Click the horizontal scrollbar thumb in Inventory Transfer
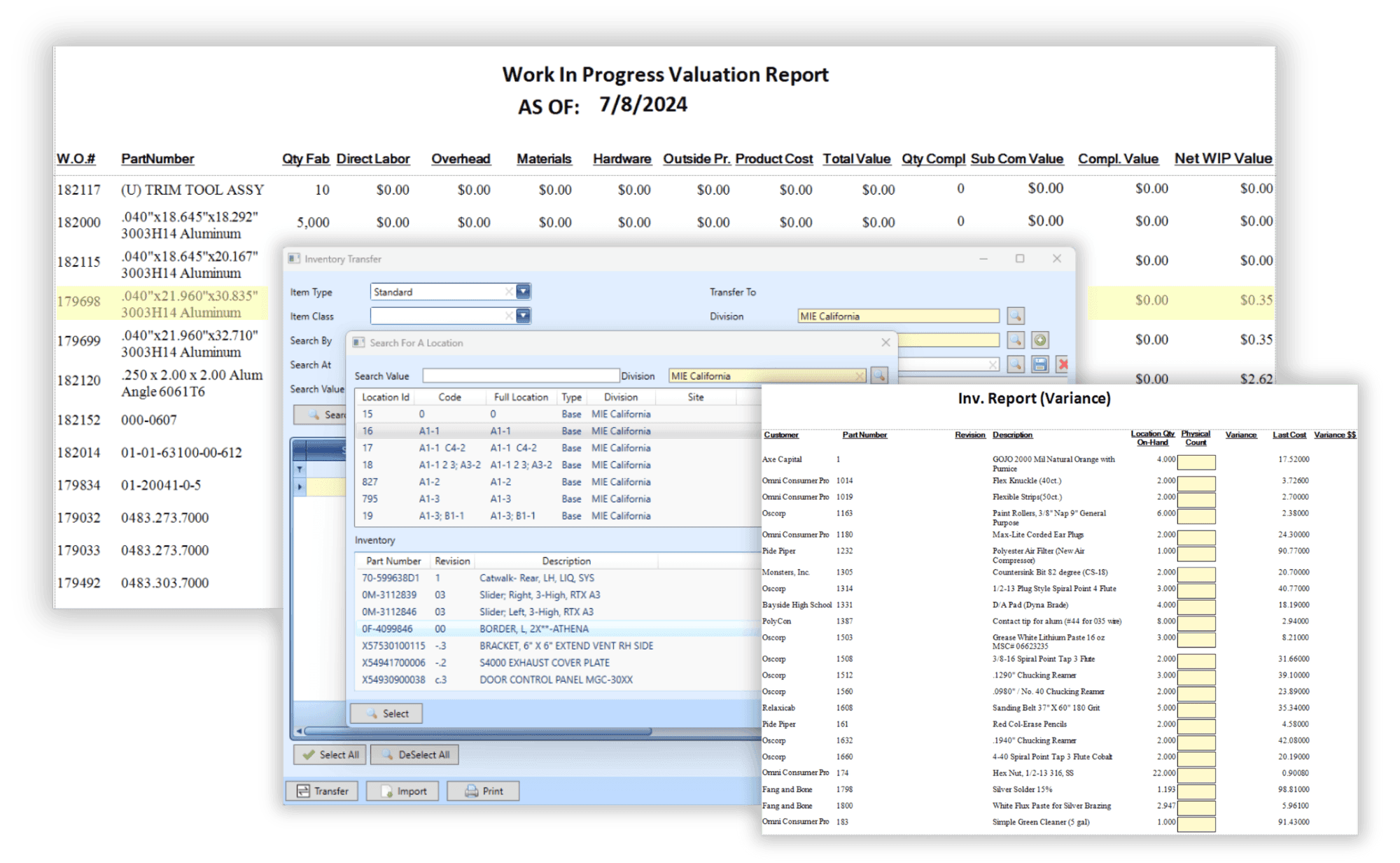This screenshot has width=1400, height=863. [479, 731]
